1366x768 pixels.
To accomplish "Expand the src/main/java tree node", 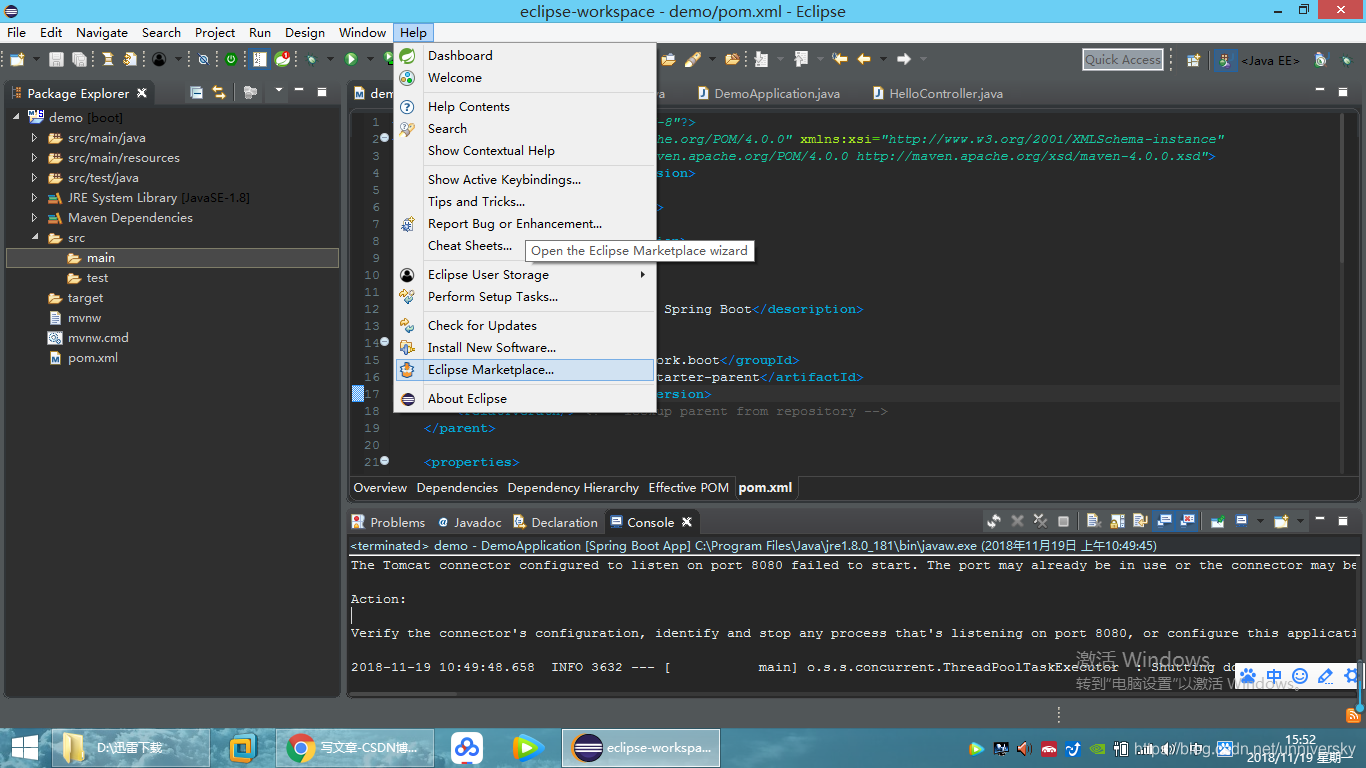I will (34, 138).
